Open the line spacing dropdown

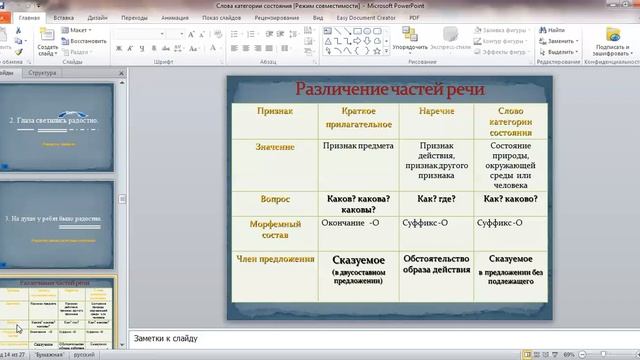(x=293, y=34)
